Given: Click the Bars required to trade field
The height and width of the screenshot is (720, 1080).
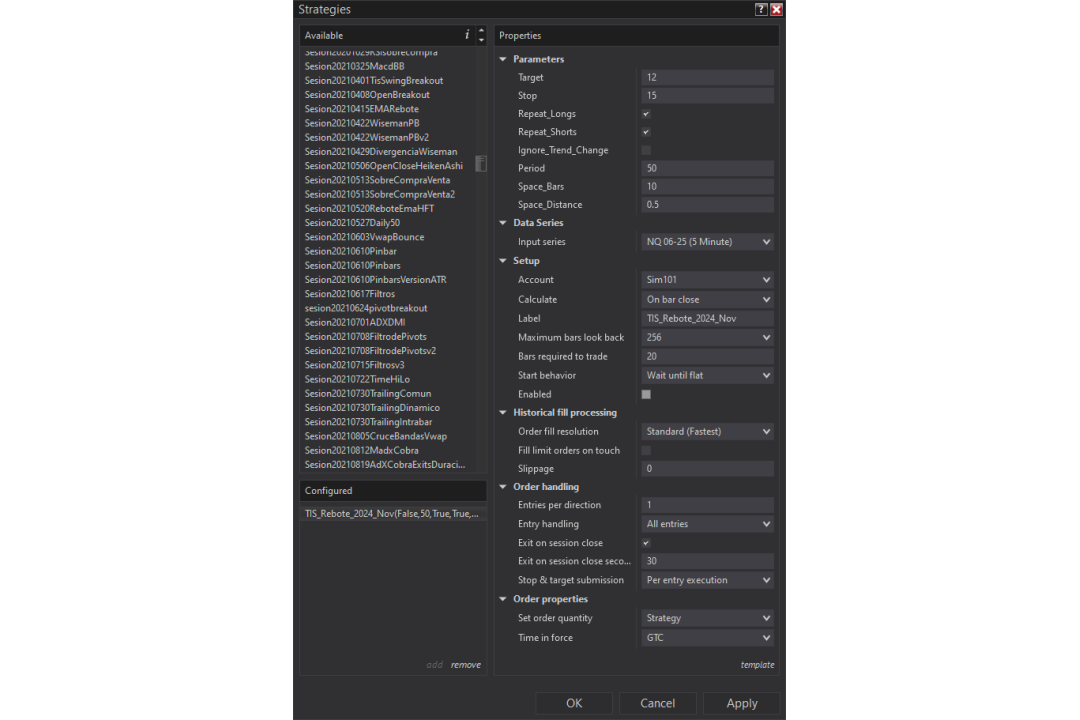Looking at the screenshot, I should [x=707, y=356].
